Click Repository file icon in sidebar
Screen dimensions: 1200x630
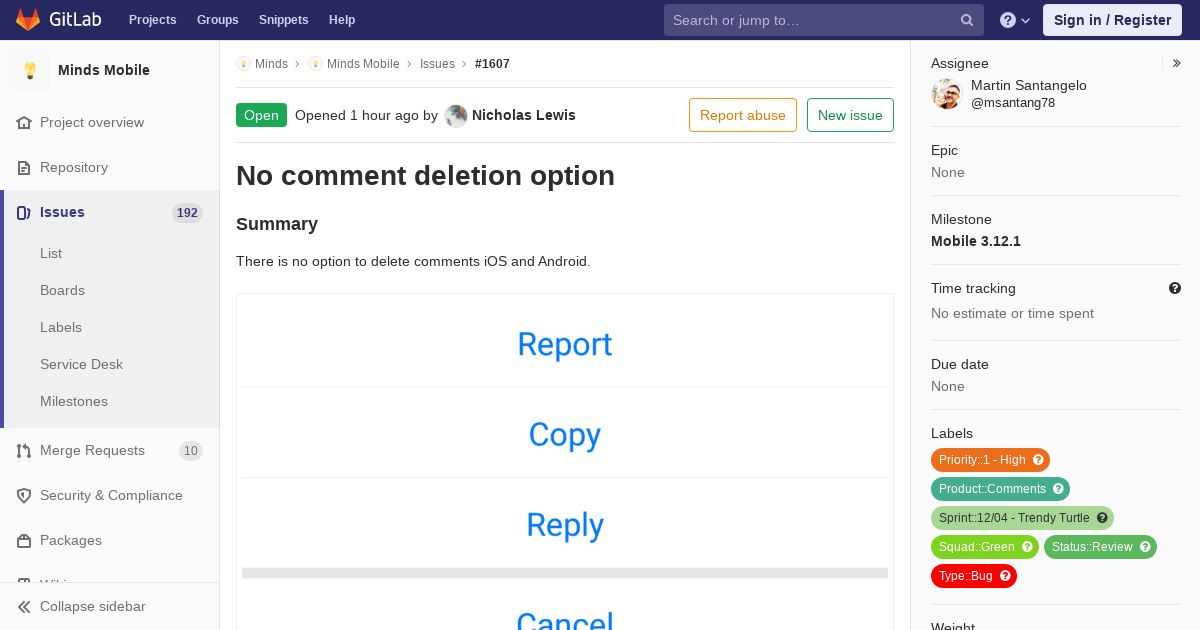pos(24,168)
